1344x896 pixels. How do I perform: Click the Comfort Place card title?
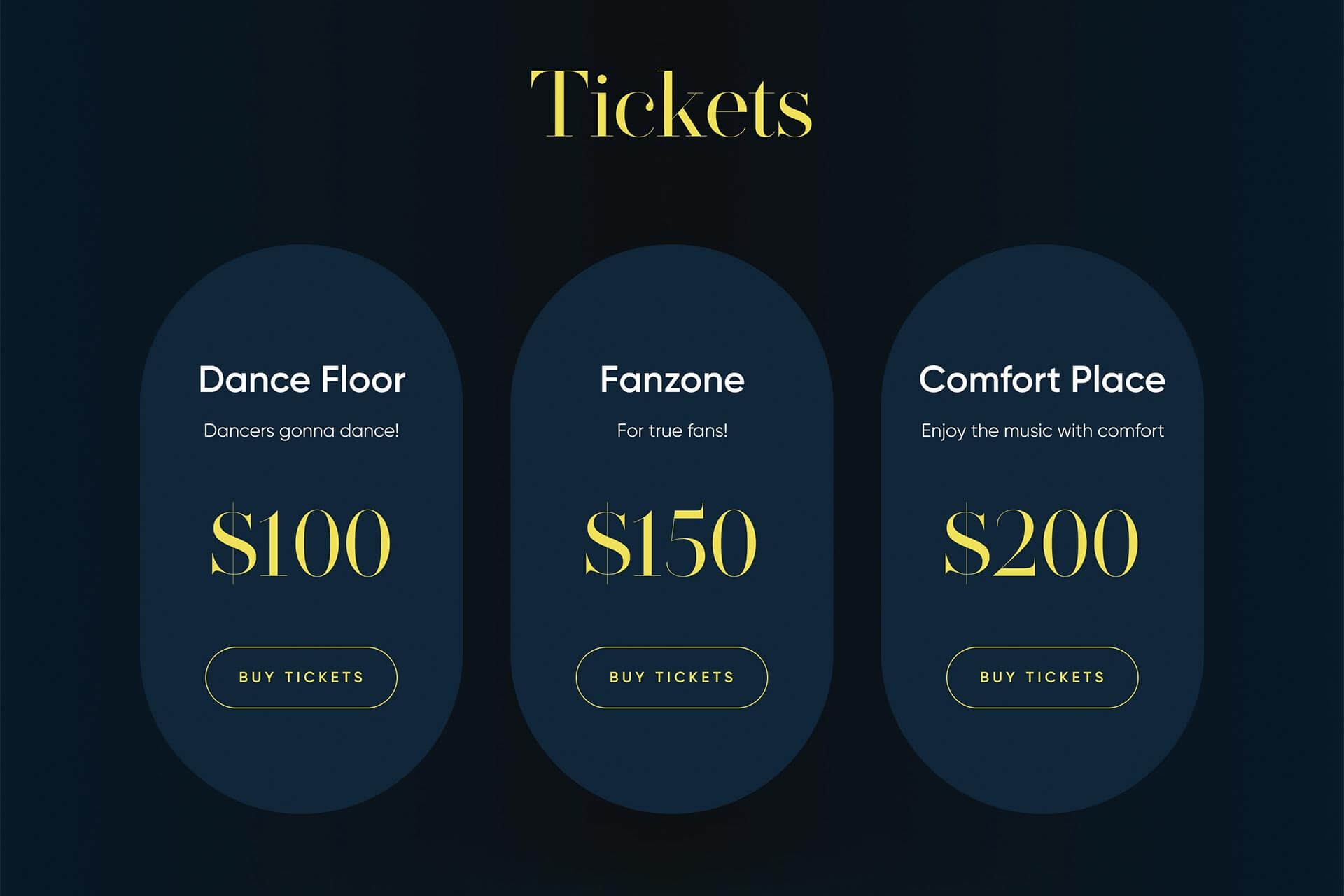[1042, 379]
